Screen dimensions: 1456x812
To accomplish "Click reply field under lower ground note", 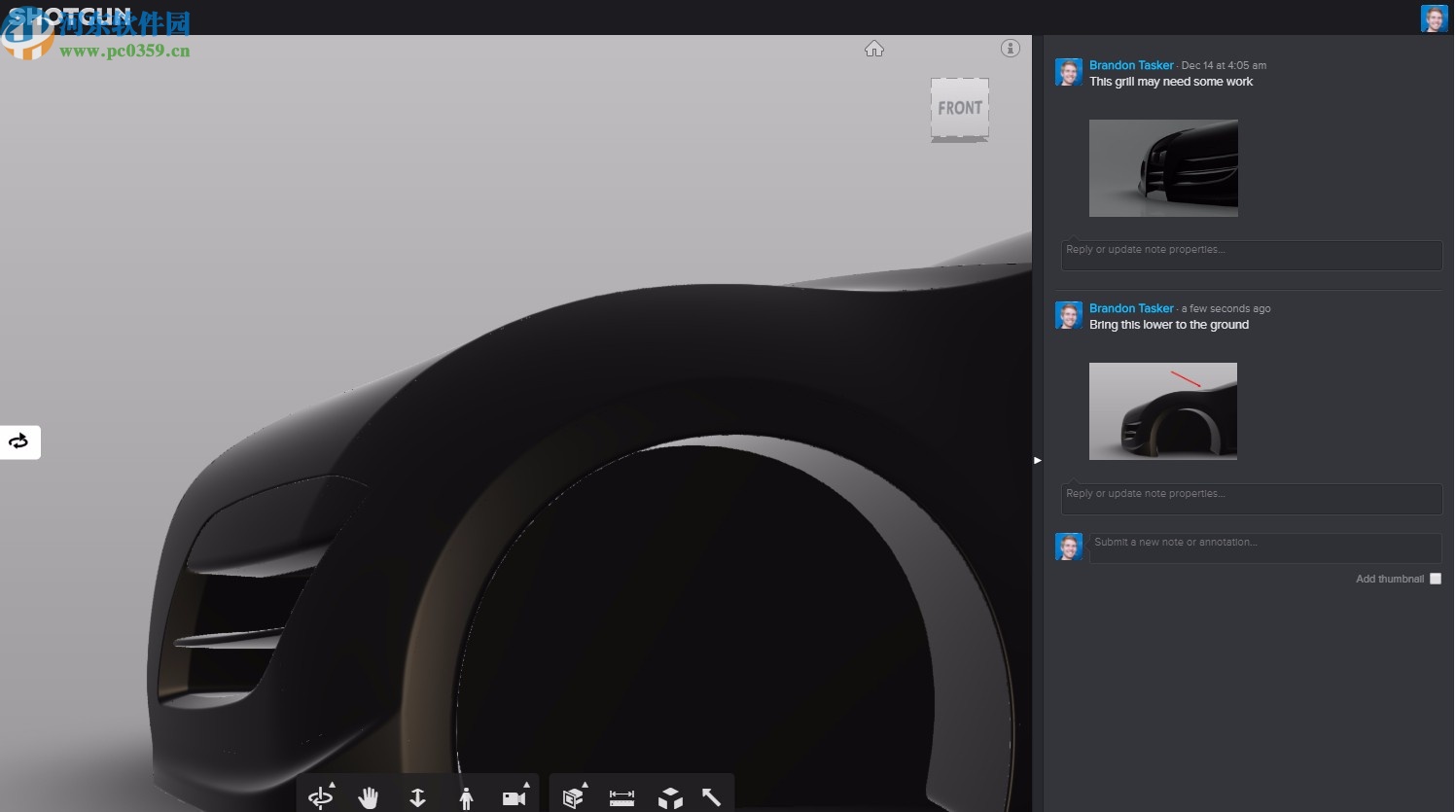I will 1251,499.
